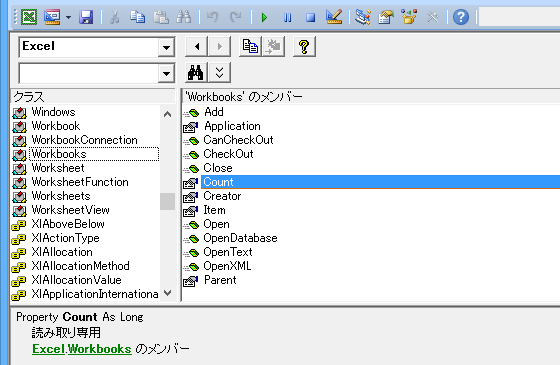Click the yellow Help question button
Image resolution: width=560 pixels, height=365 pixels.
tap(304, 46)
